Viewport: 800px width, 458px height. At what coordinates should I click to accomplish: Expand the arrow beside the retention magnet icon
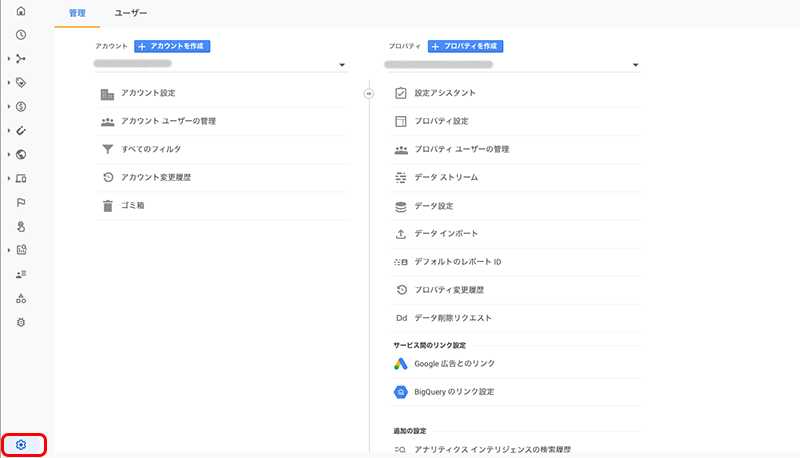point(9,131)
